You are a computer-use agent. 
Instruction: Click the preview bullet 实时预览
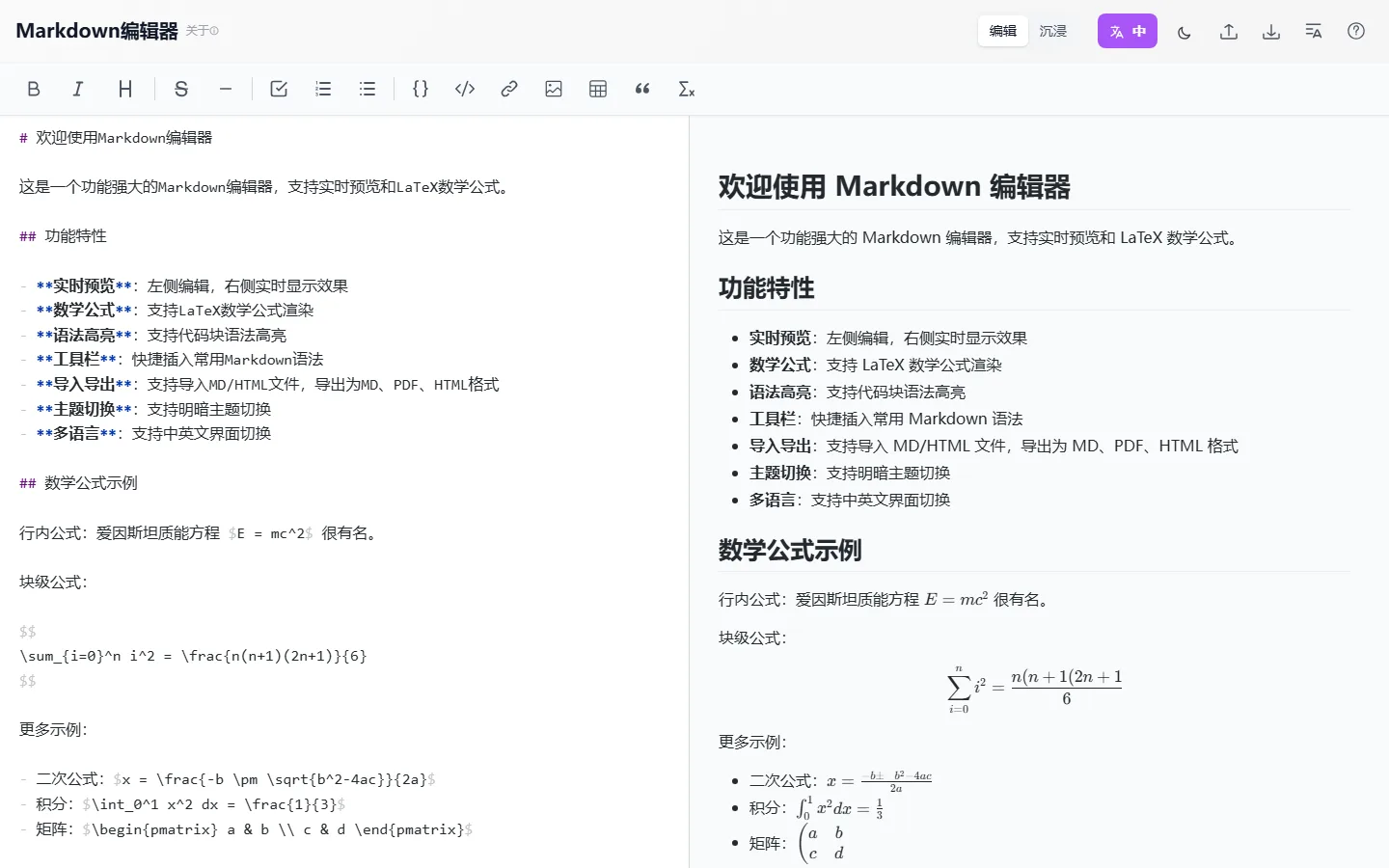[x=887, y=338]
